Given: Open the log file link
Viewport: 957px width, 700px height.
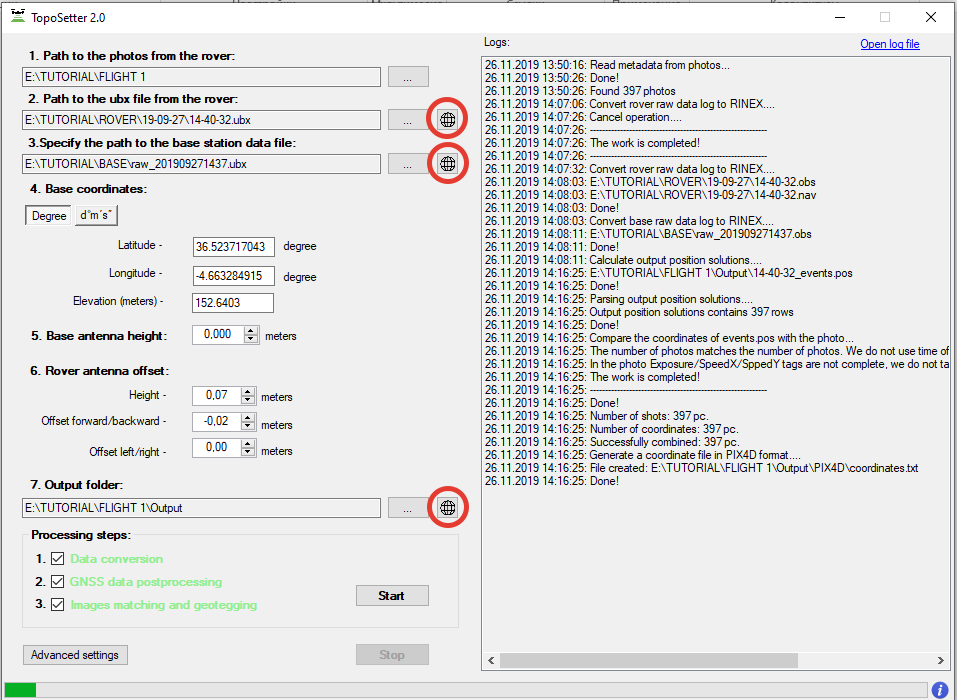Looking at the screenshot, I should (889, 44).
